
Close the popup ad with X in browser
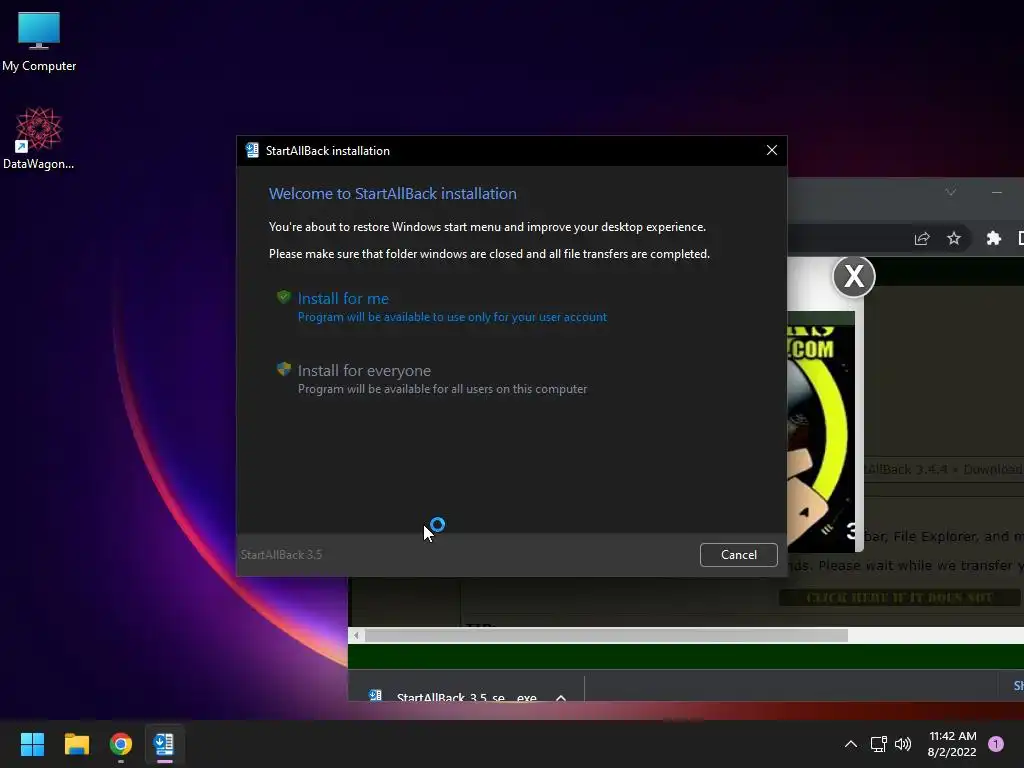coord(854,277)
